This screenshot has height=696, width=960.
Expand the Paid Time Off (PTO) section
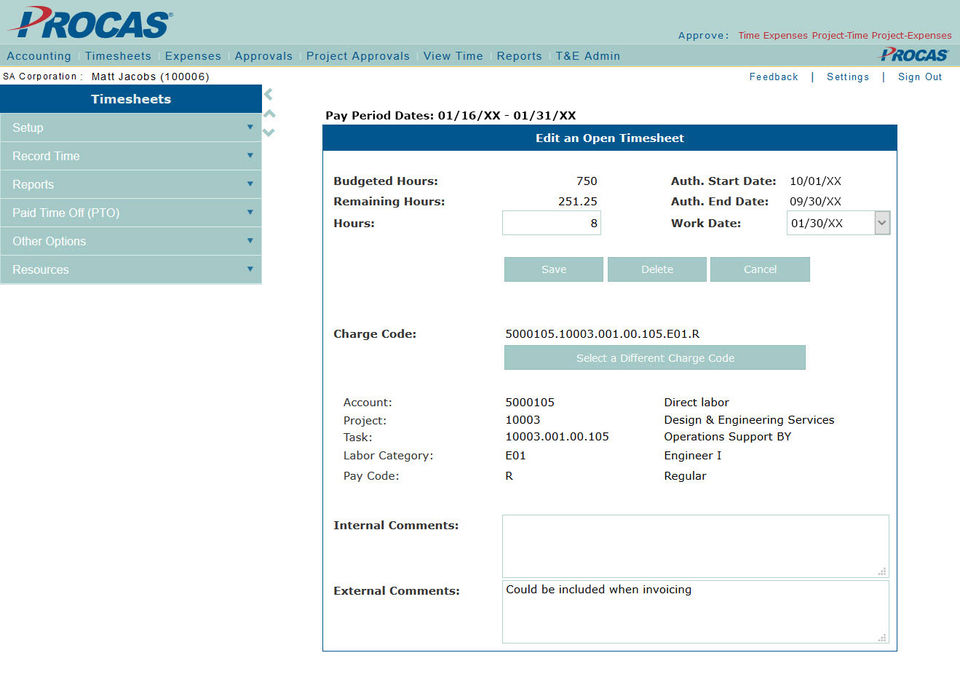[x=131, y=213]
